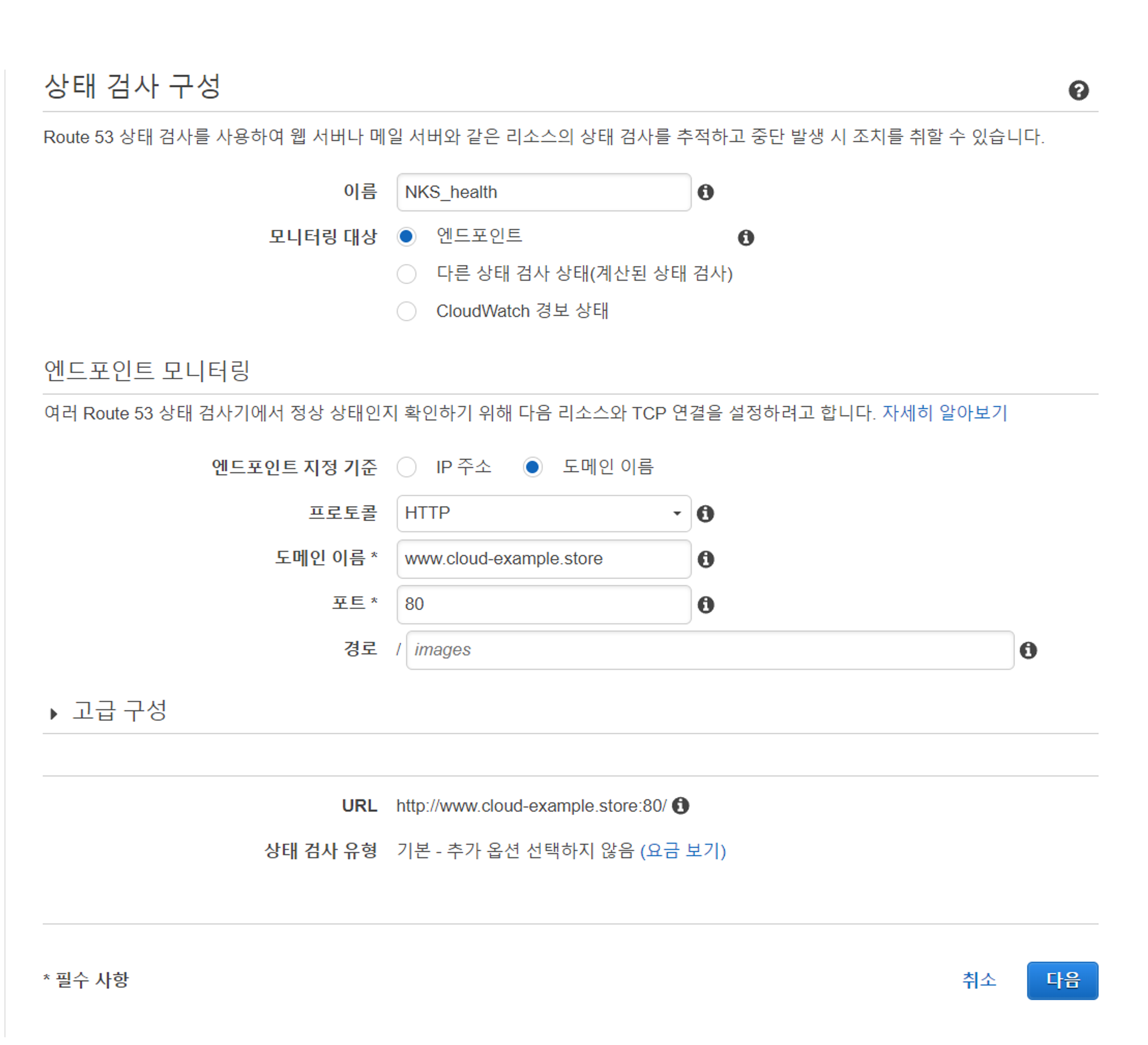Select calculated health check radio option

tap(406, 274)
